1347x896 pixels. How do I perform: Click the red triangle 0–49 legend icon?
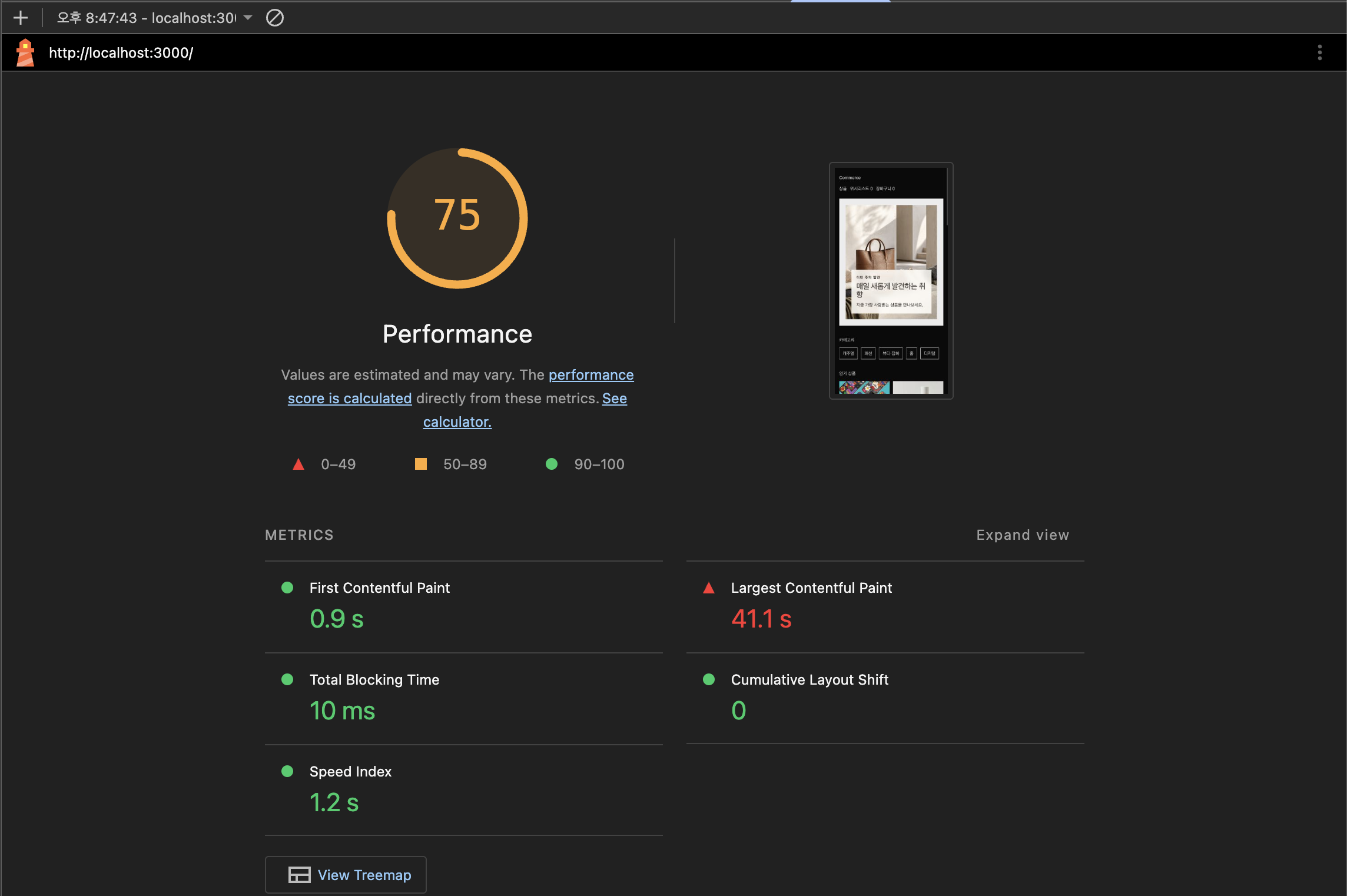[x=298, y=464]
